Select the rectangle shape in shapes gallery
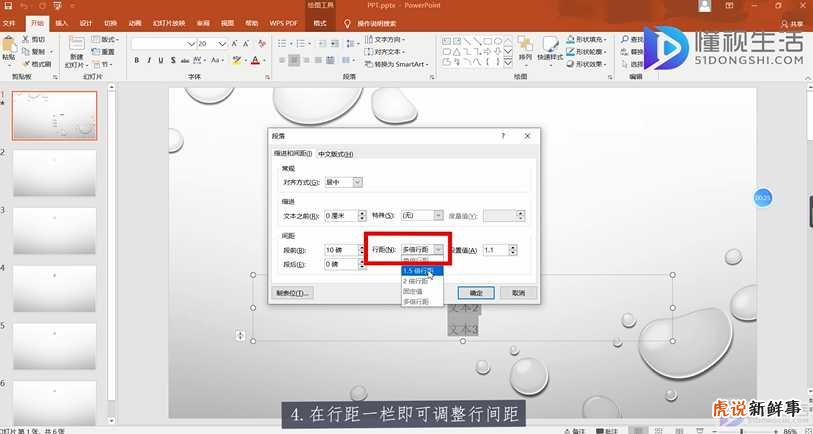Image resolution: width=813 pixels, height=434 pixels. pos(488,41)
